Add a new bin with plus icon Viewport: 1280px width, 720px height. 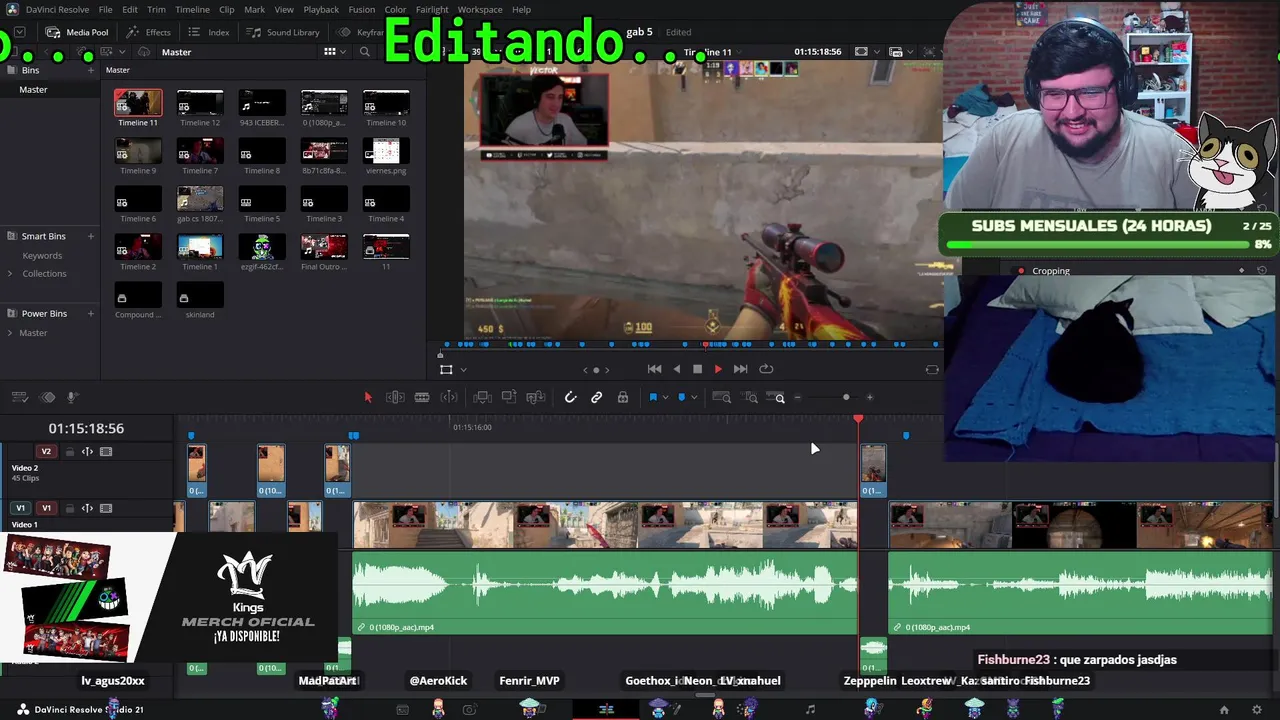tap(91, 70)
